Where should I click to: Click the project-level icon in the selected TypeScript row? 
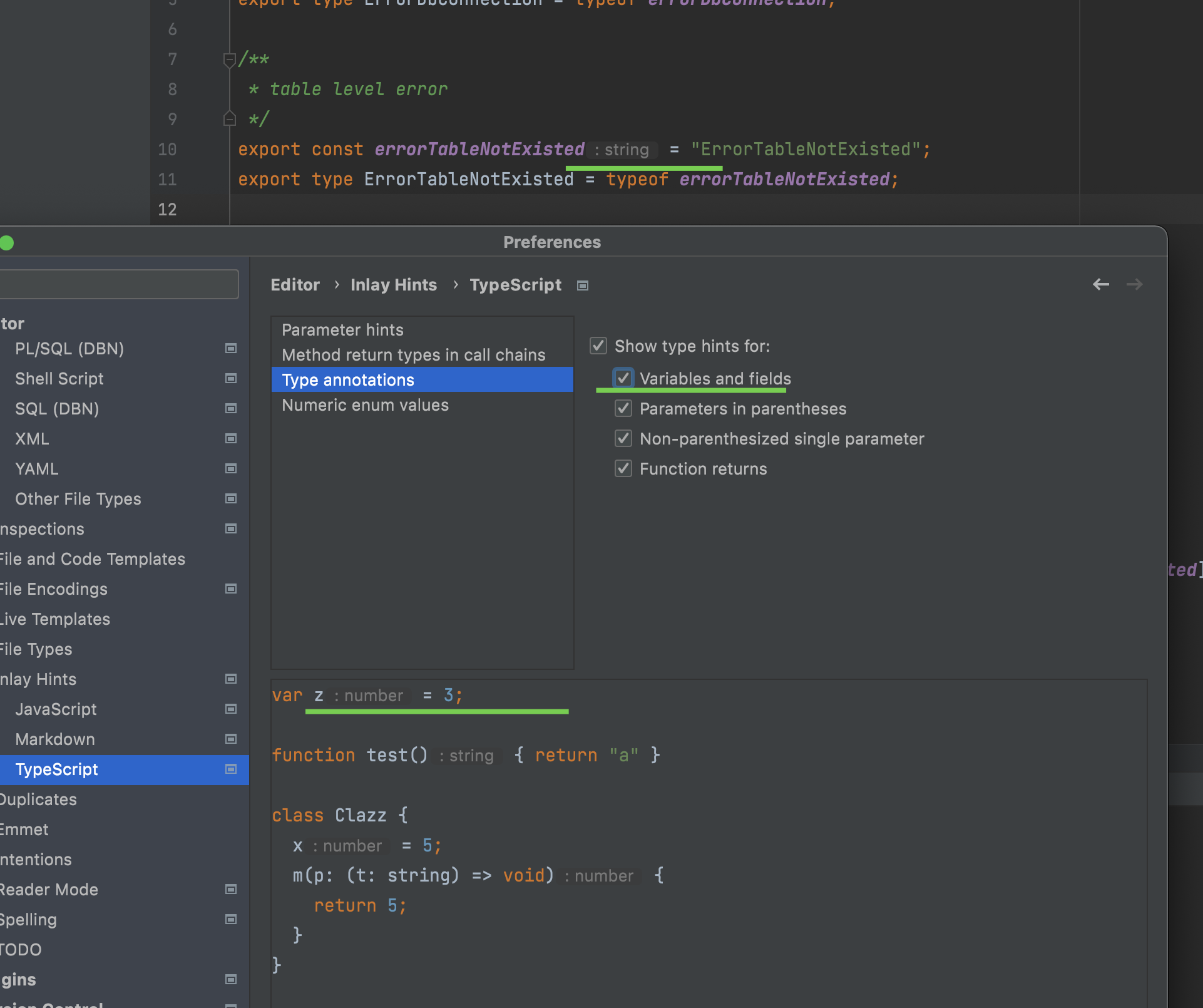[x=231, y=769]
